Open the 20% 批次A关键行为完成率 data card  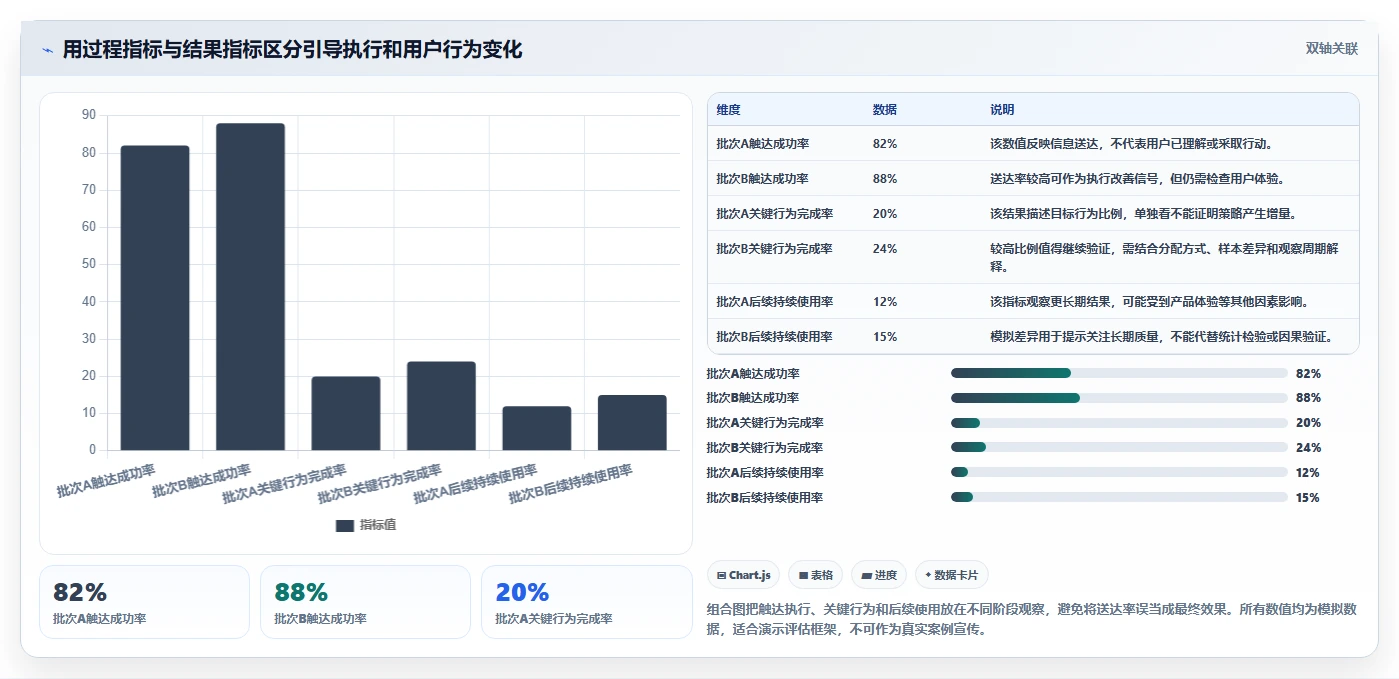(586, 602)
